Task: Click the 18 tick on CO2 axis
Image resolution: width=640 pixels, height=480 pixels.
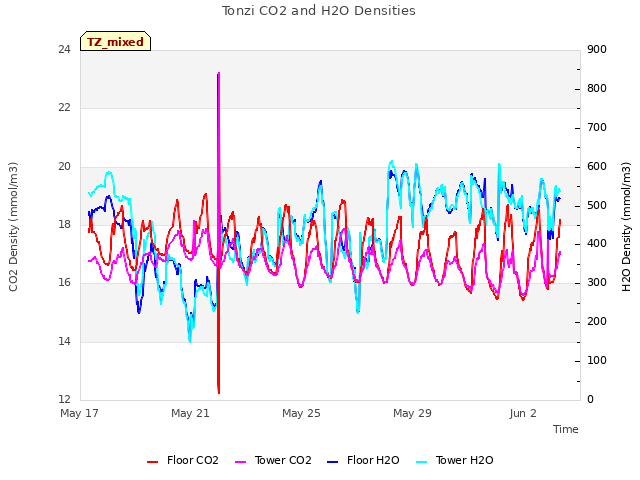Action: coord(64,224)
